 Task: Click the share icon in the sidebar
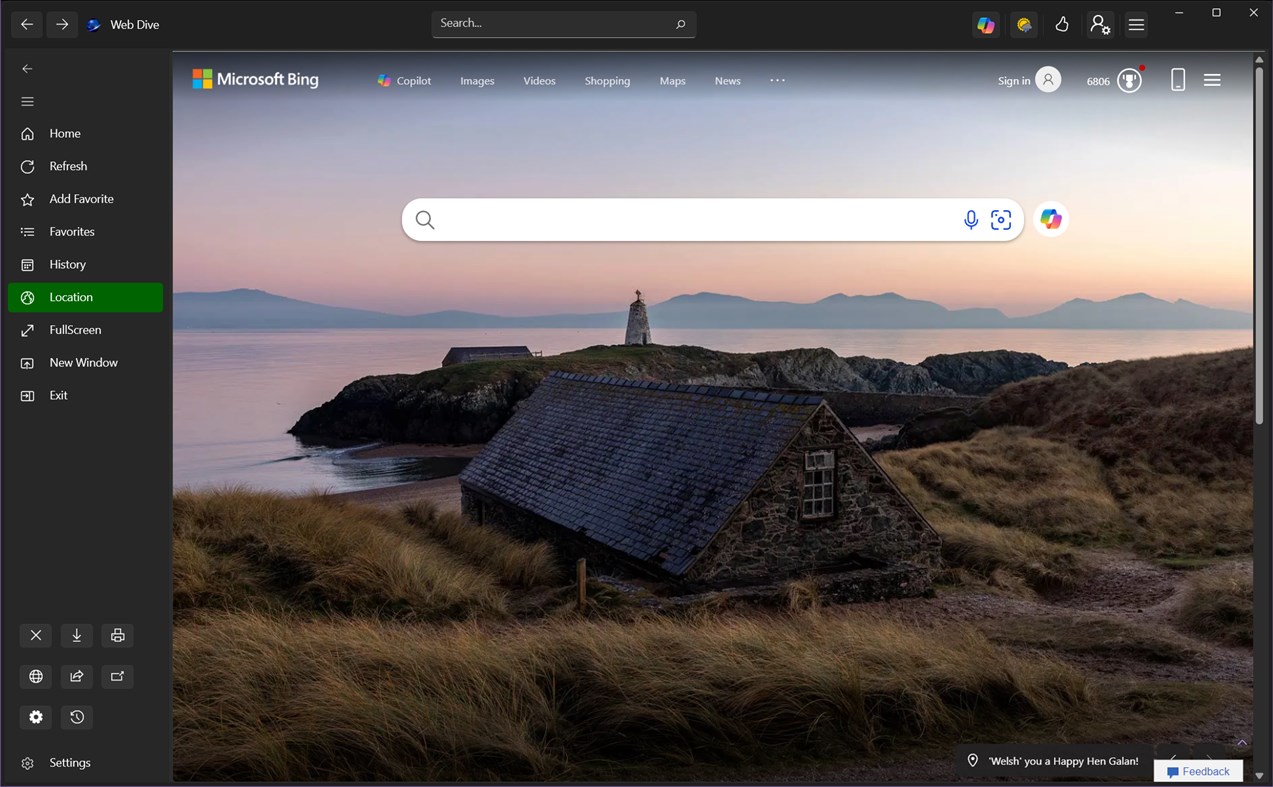[77, 676]
